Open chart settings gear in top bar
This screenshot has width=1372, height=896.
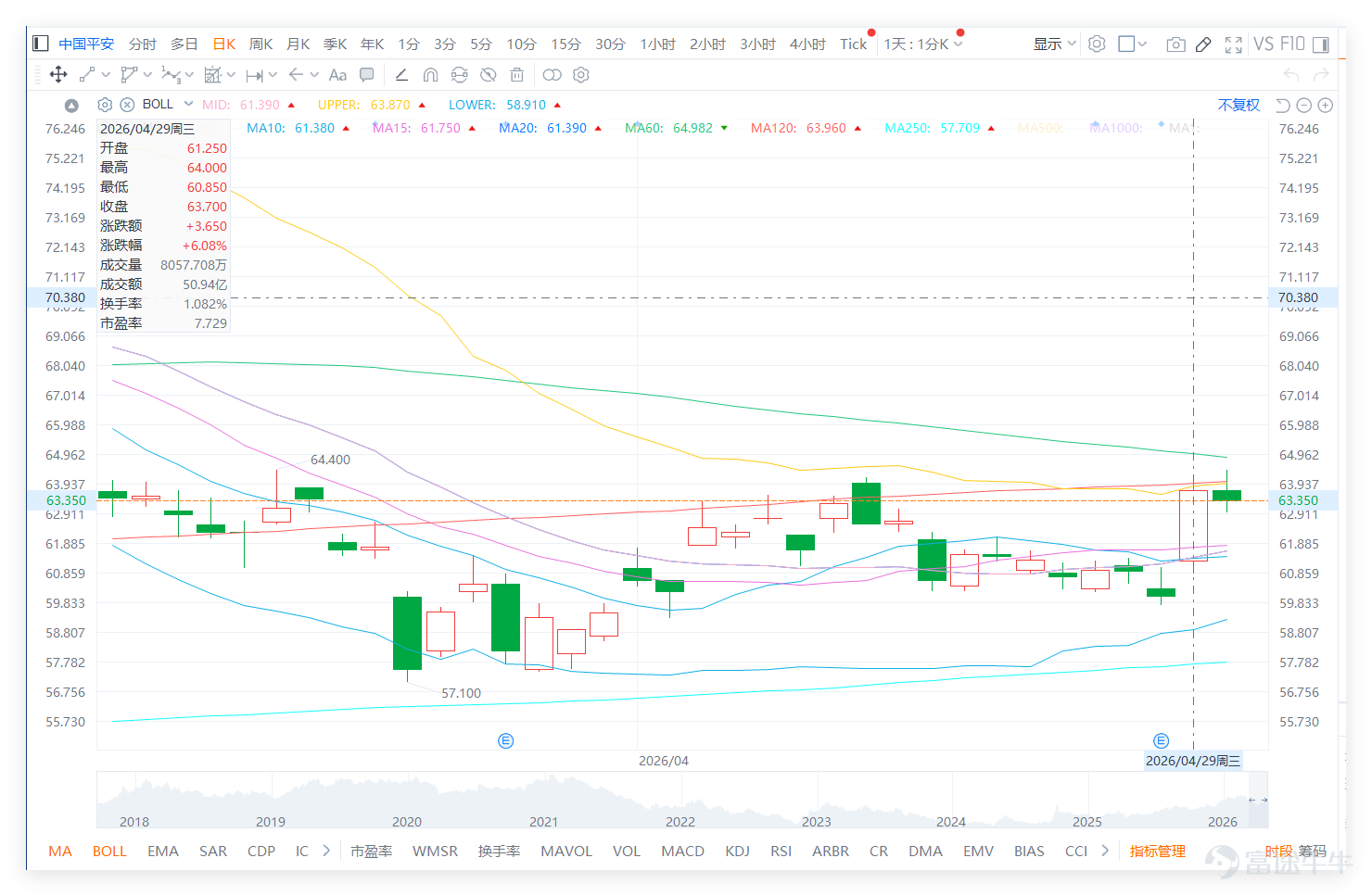(x=1097, y=44)
